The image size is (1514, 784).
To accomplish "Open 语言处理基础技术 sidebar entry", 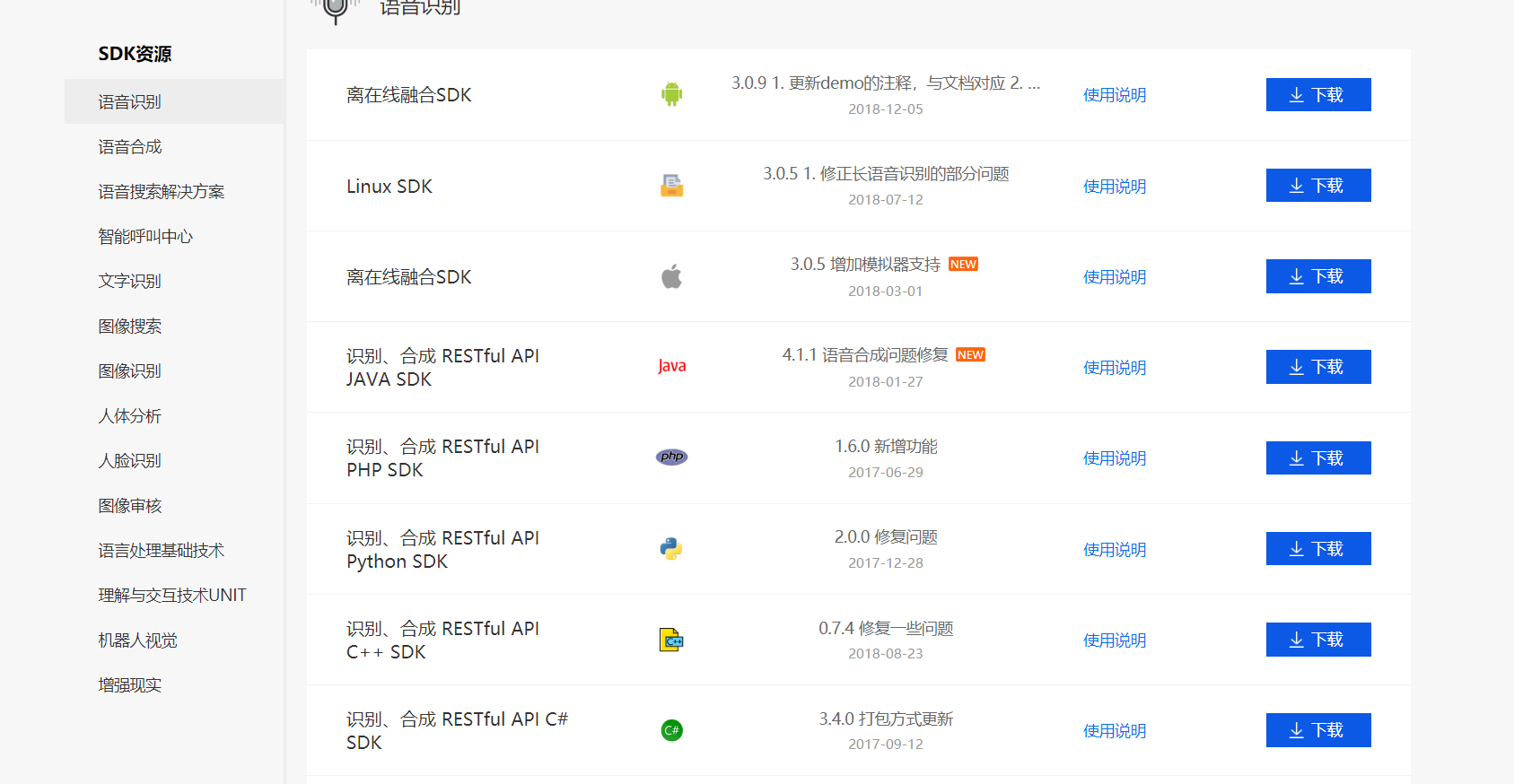I will pos(162,550).
